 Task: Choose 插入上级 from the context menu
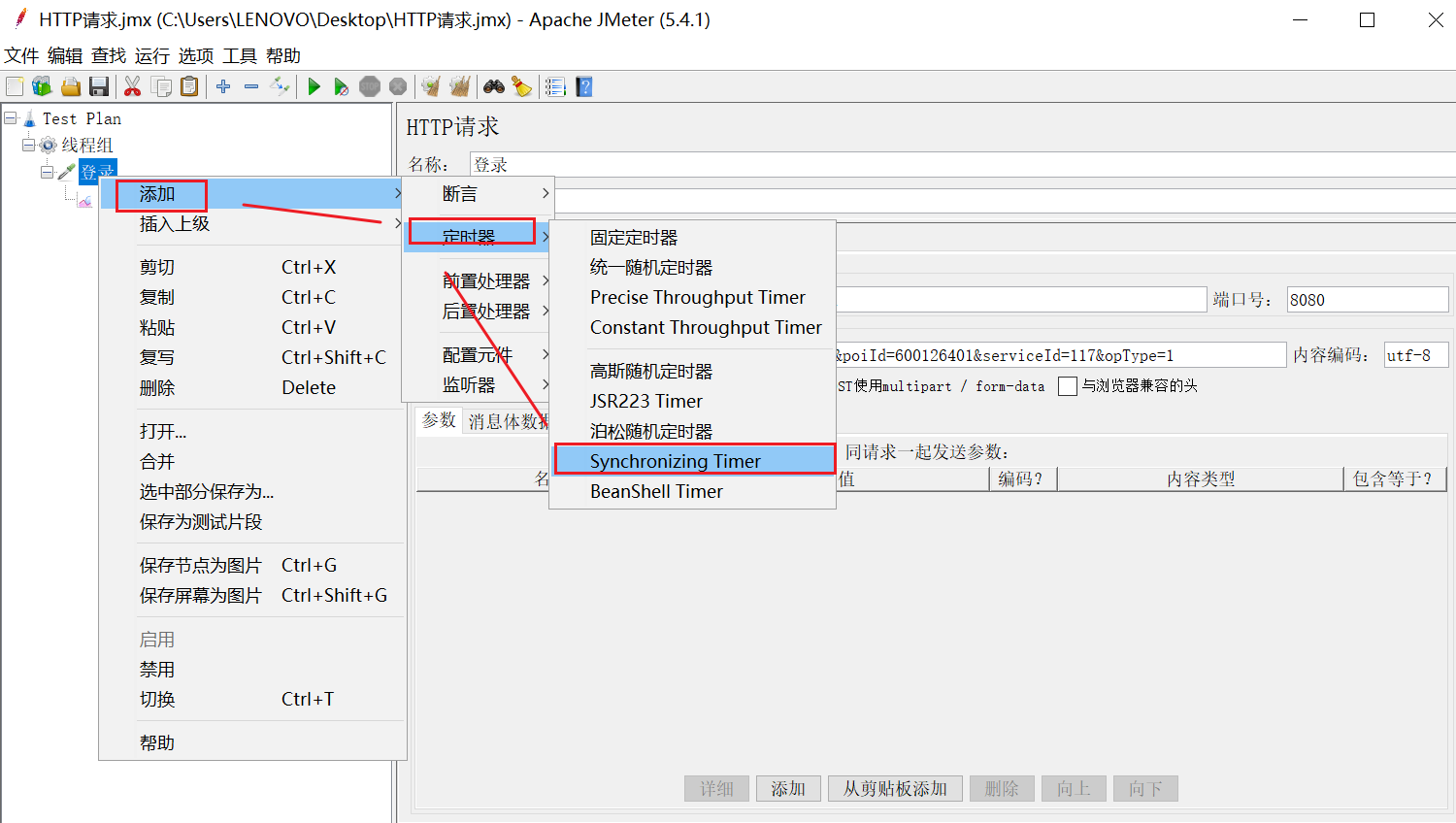tap(252, 224)
